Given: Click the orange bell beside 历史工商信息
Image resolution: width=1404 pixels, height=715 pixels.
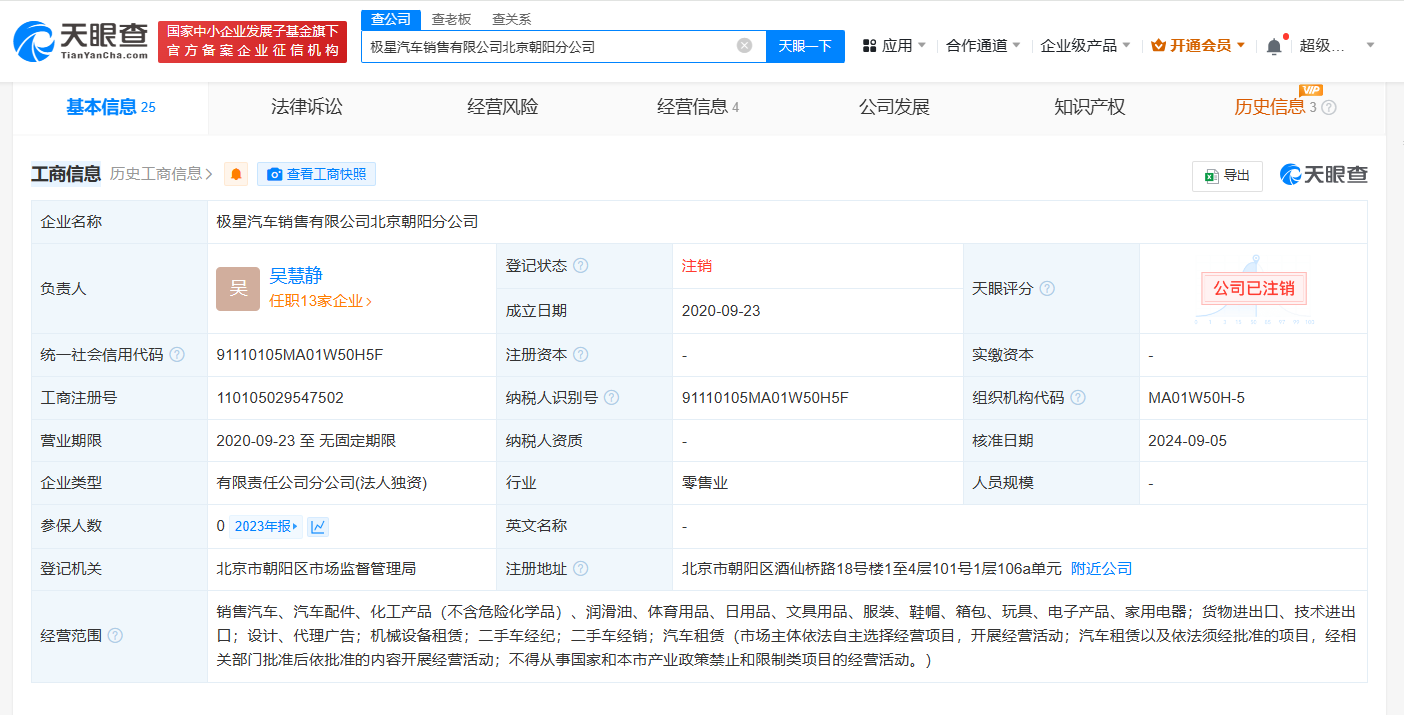Looking at the screenshot, I should pos(235,173).
